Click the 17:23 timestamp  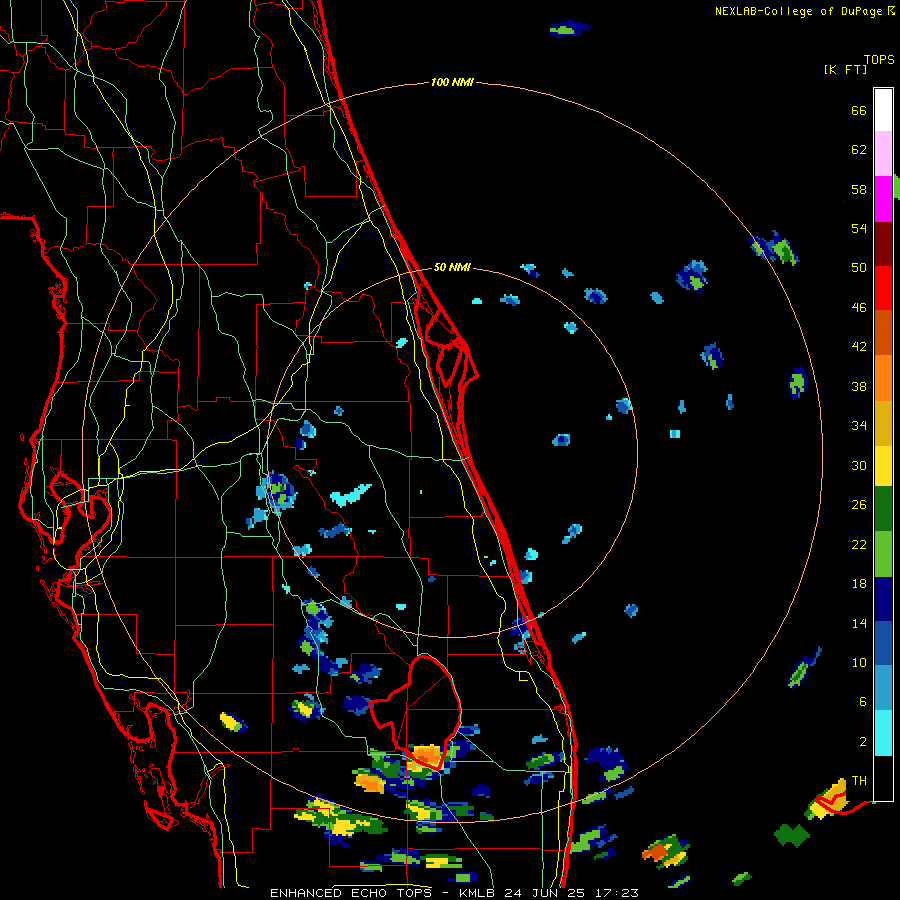click(616, 893)
